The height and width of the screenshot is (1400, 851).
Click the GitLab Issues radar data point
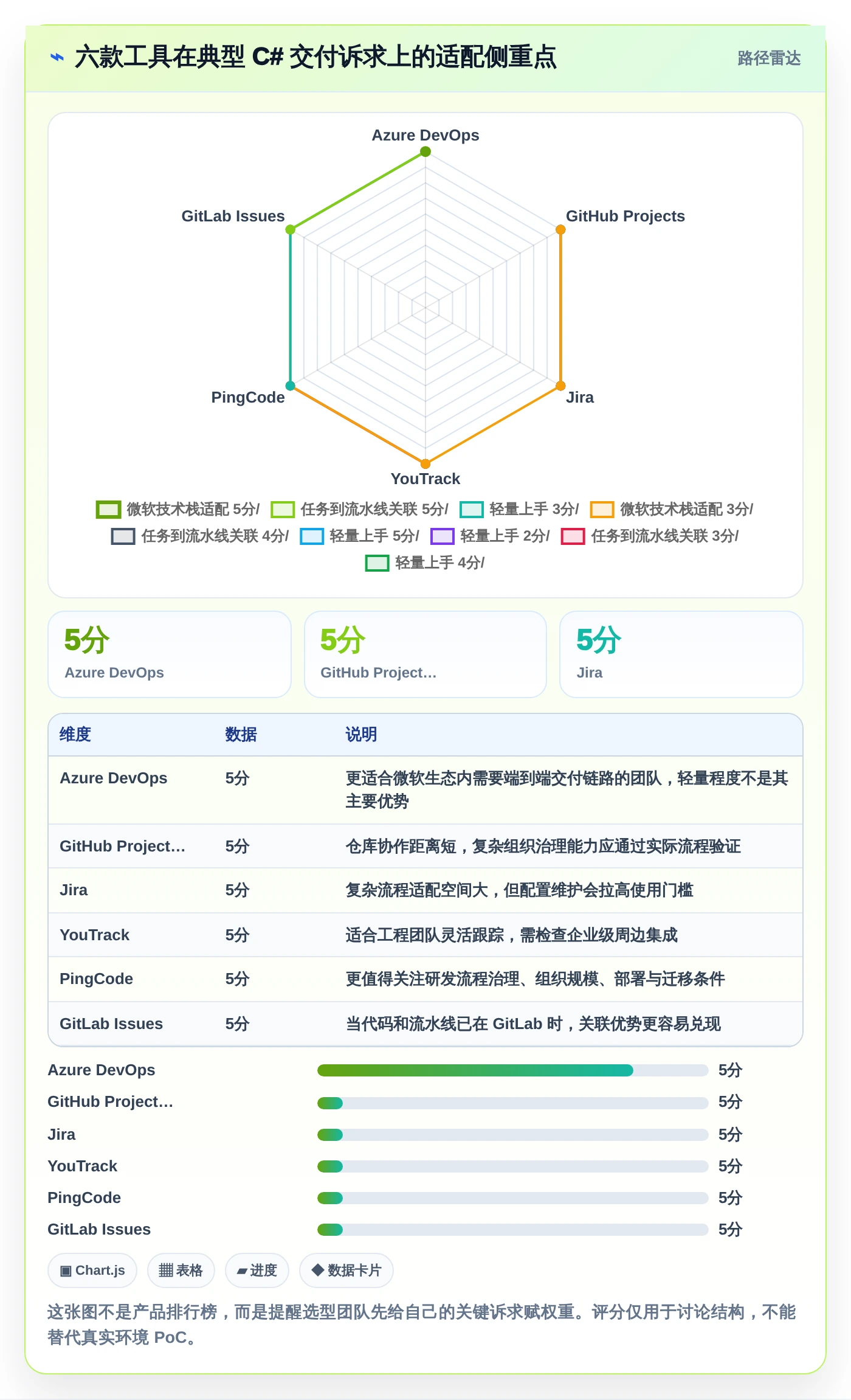click(x=291, y=229)
